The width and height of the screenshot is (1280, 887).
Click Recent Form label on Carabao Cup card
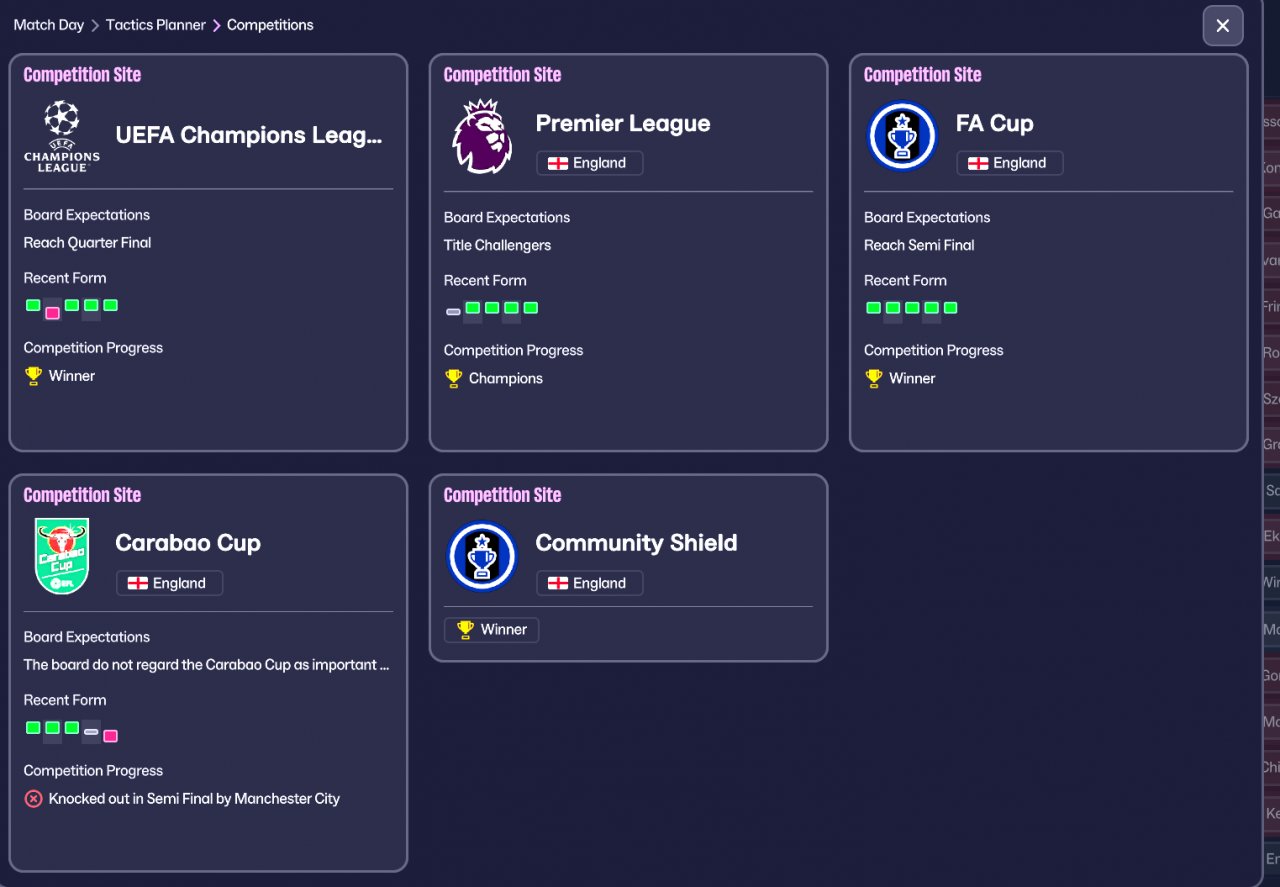(65, 700)
